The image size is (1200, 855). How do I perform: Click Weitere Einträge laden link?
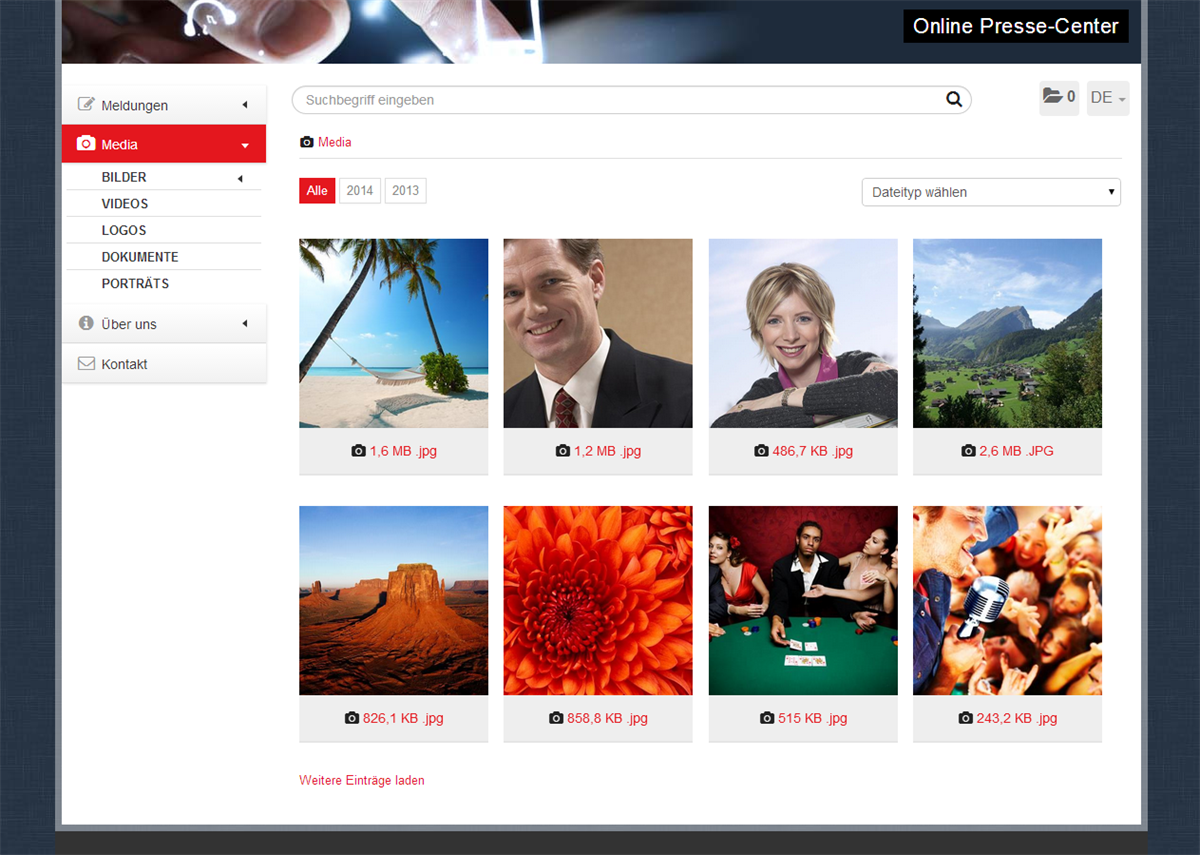(x=361, y=780)
